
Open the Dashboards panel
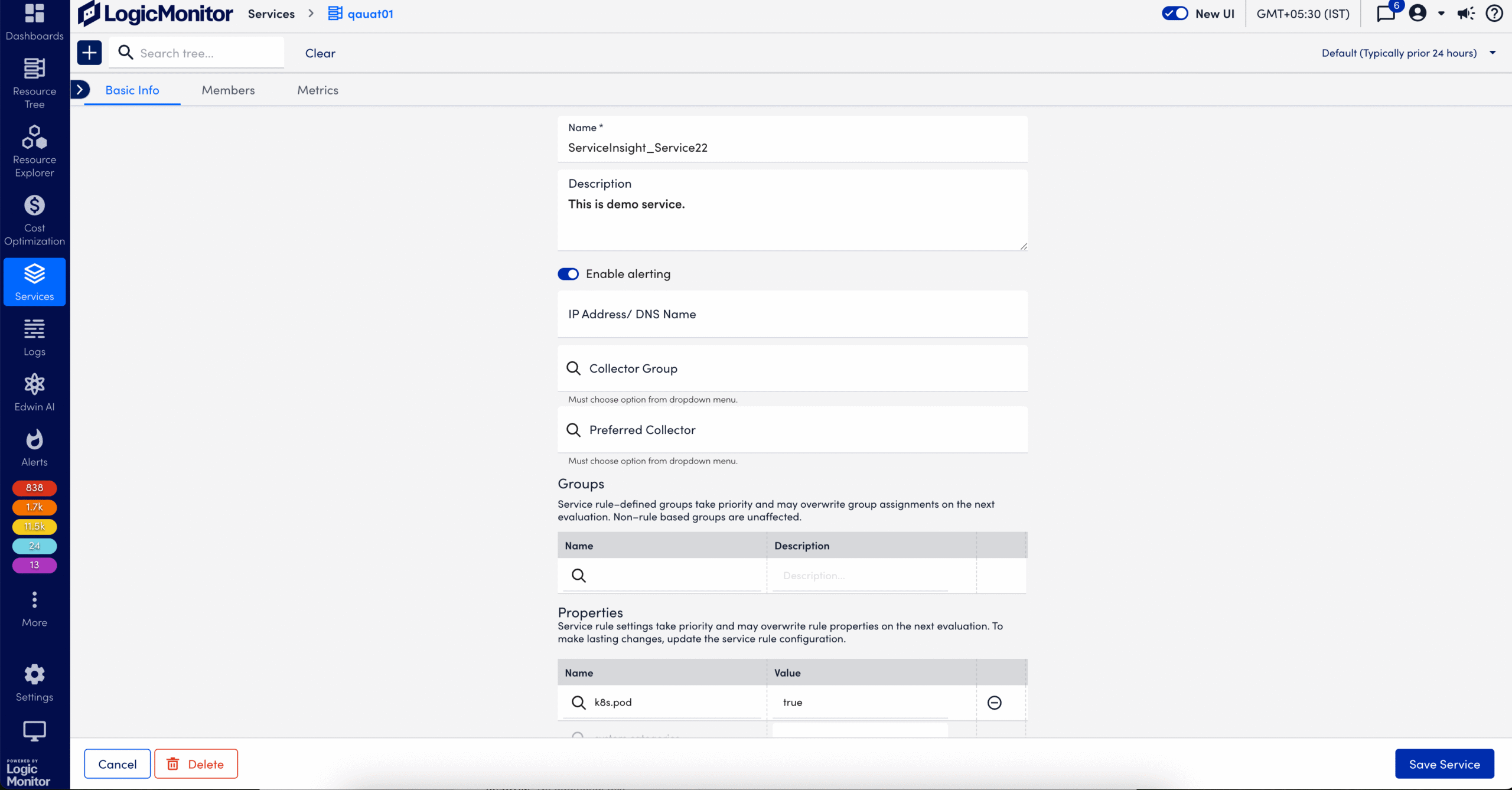point(34,21)
